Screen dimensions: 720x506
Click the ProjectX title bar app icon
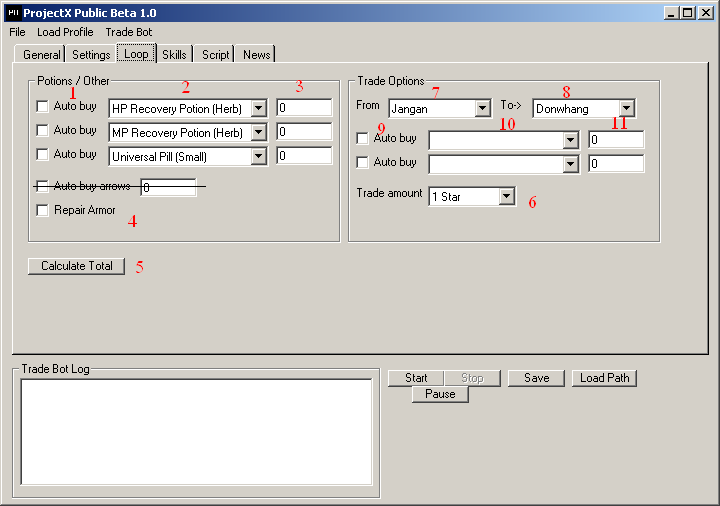[x=13, y=13]
